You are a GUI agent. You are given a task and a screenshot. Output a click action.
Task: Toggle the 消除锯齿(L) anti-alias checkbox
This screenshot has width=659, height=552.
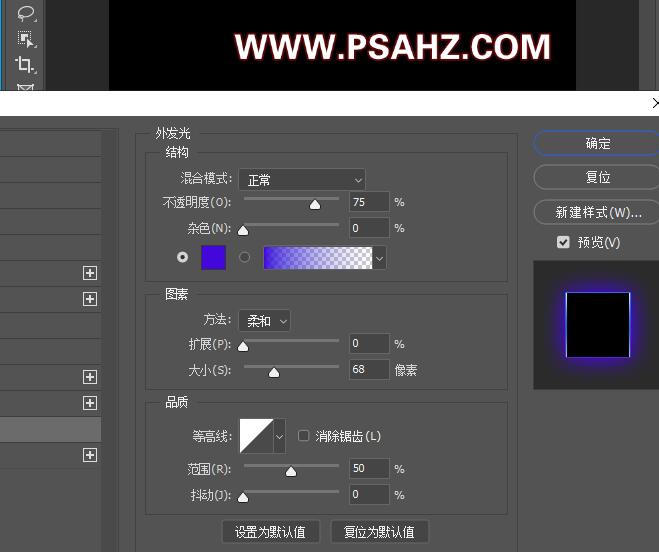point(303,436)
